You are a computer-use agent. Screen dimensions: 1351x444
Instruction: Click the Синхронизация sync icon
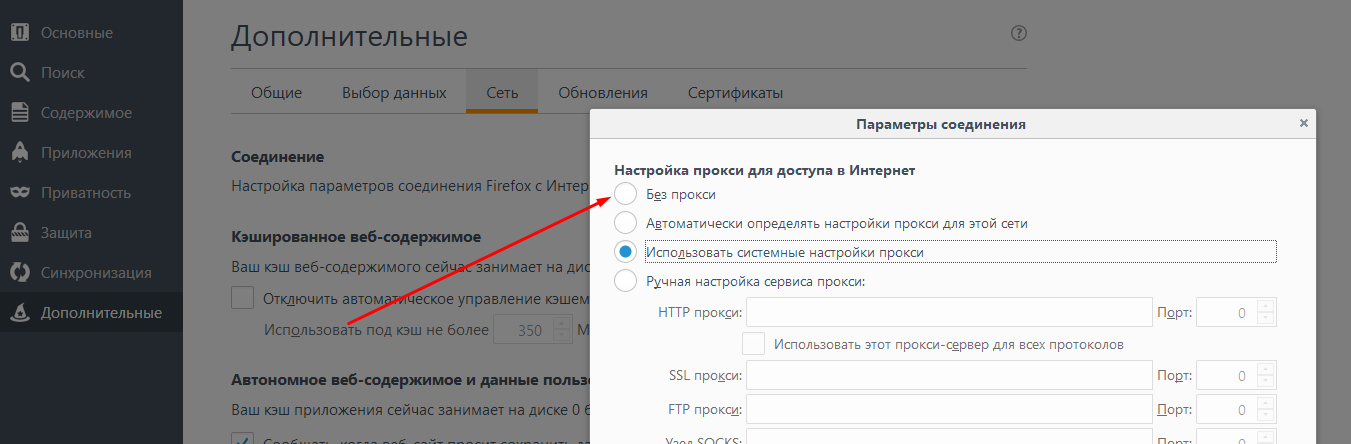tap(19, 273)
